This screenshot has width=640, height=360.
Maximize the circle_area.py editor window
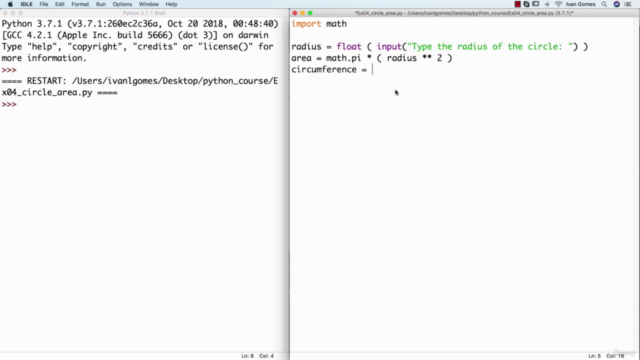pyautogui.click(x=310, y=13)
